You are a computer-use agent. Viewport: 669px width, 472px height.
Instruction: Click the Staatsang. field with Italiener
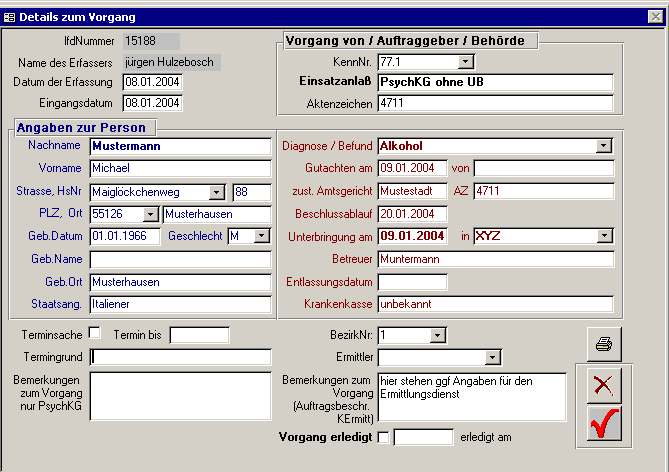pyautogui.click(x=180, y=304)
